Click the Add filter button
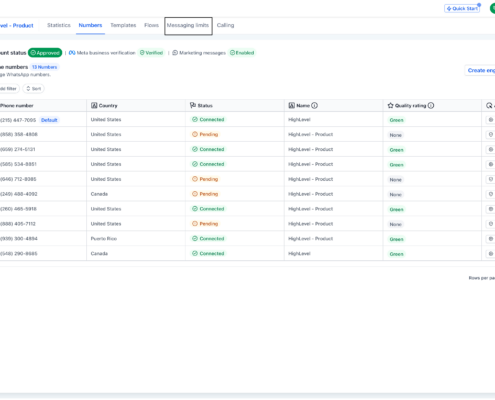The height and width of the screenshot is (400, 495). pyautogui.click(x=8, y=89)
